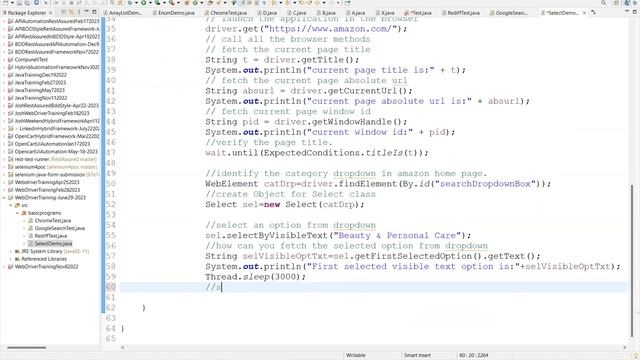This screenshot has height=360, width=640.
Task: Open GoogleSearchTest.java in Package Explorer
Action: pos(60,228)
